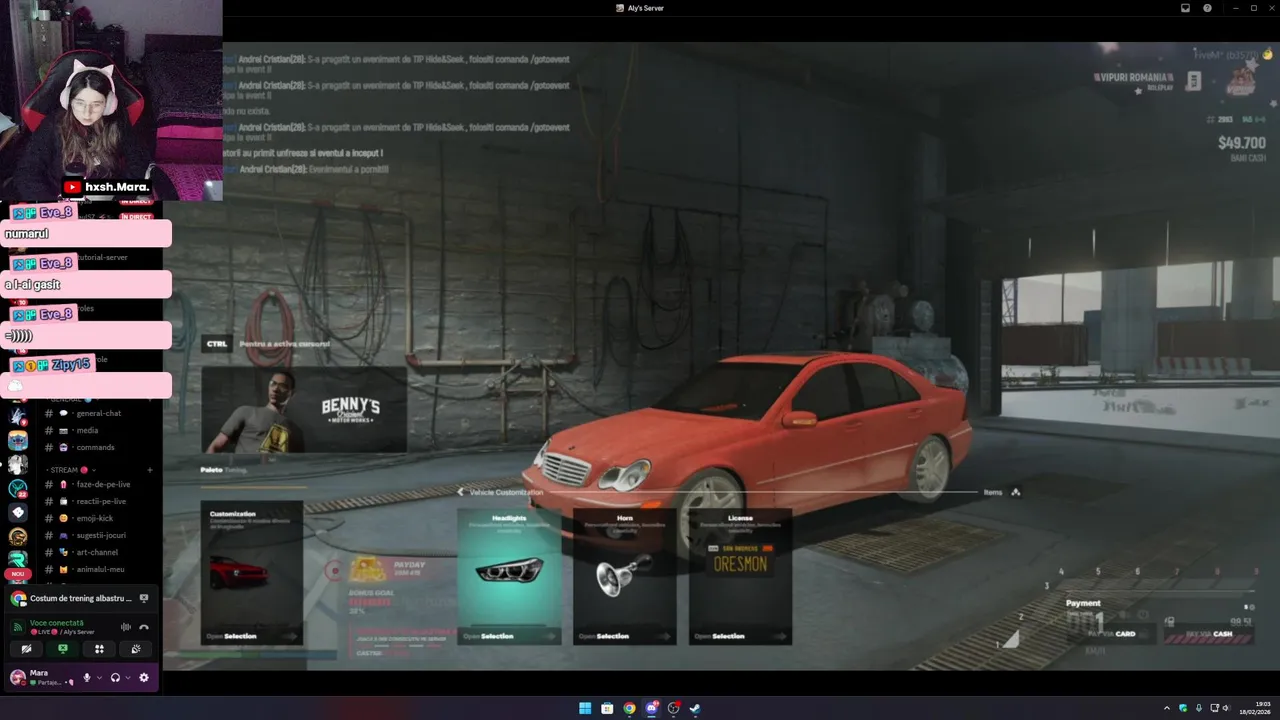Open the sugestii-jocuri channel
Viewport: 1280px width, 720px height.
(98, 535)
